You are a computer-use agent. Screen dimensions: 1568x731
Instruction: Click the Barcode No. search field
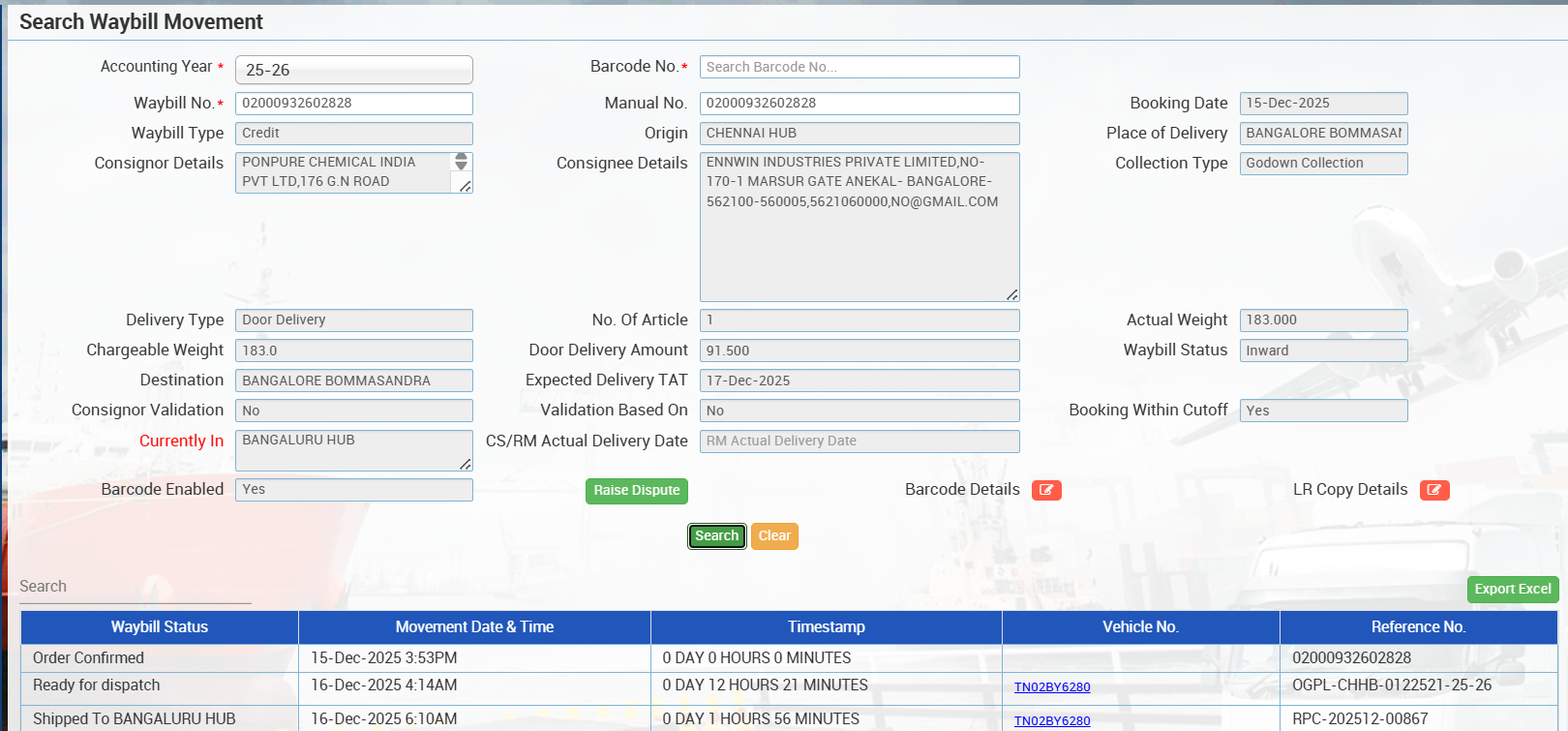click(x=859, y=67)
